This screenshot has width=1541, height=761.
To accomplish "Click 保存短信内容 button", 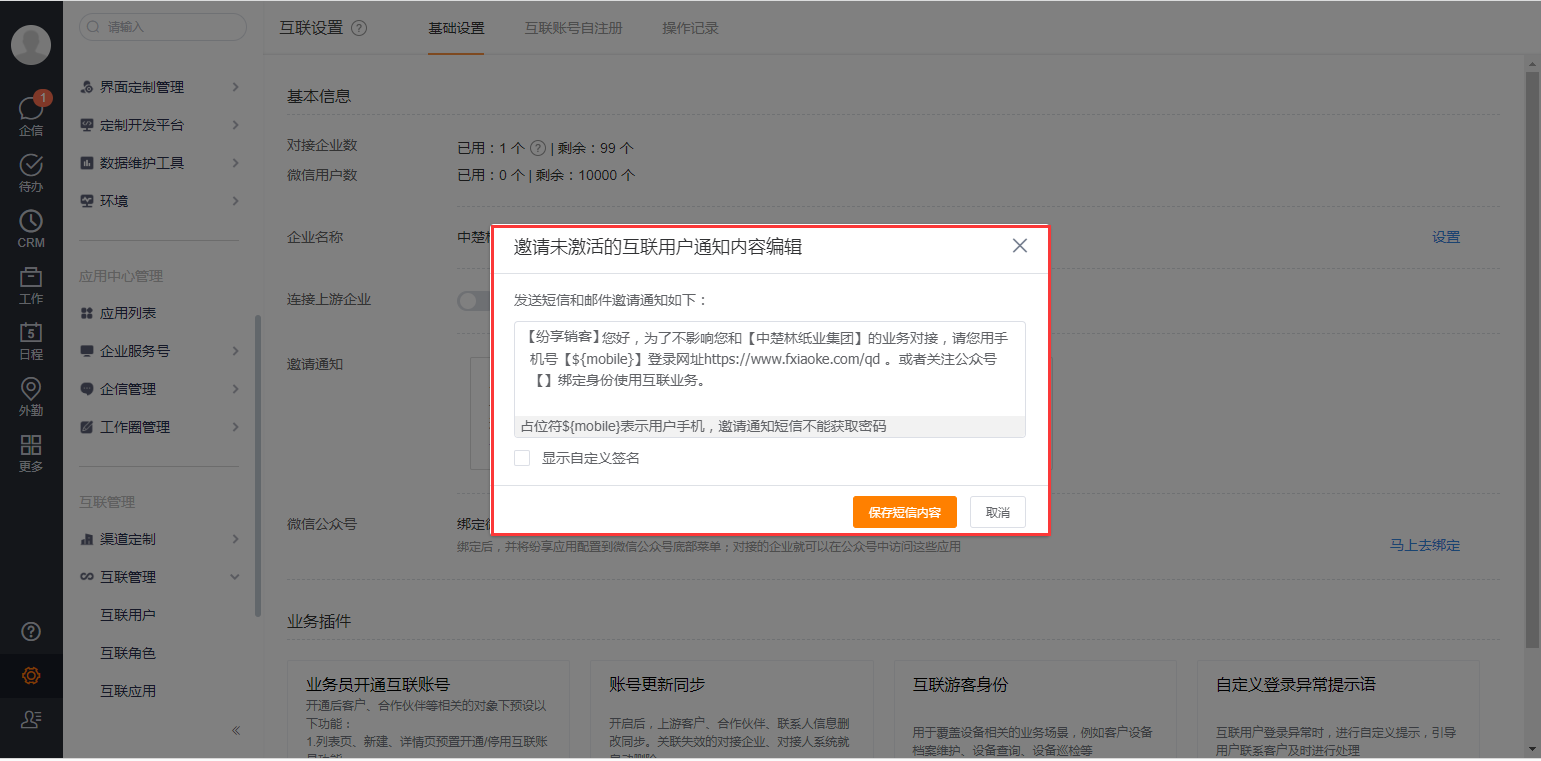I will 905,512.
